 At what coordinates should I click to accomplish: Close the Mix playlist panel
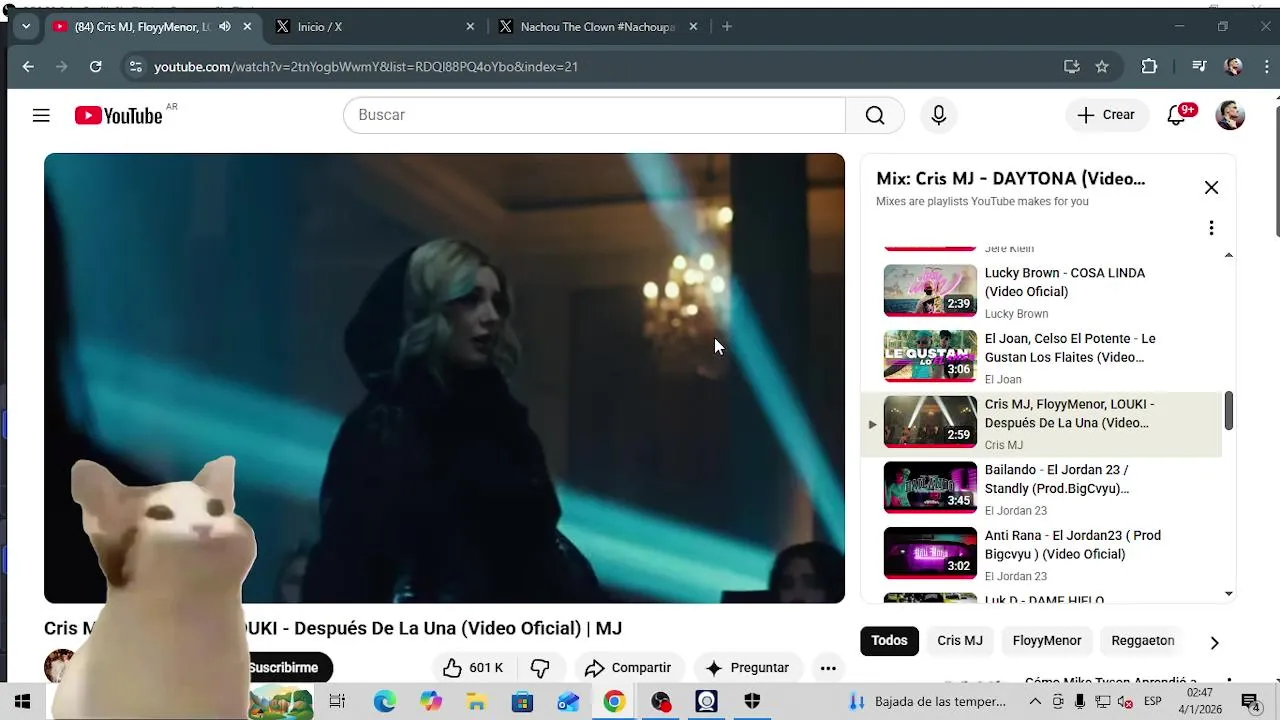pos(1211,188)
